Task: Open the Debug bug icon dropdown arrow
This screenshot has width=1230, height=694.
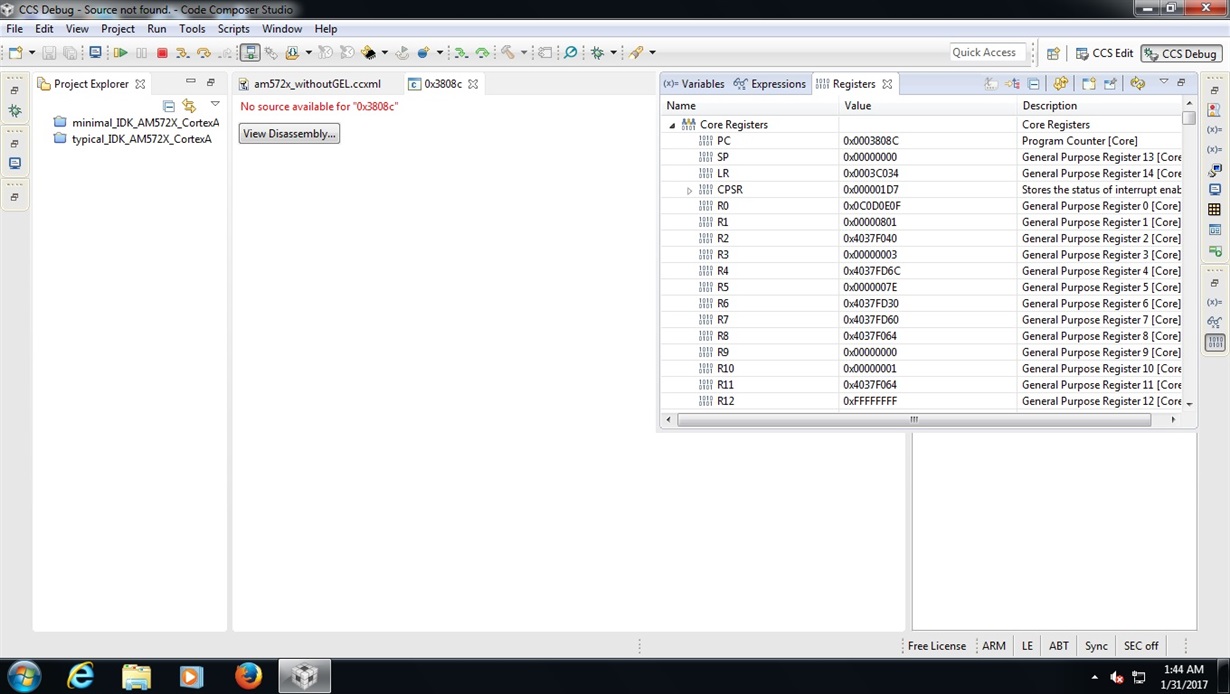Action: [x=613, y=52]
